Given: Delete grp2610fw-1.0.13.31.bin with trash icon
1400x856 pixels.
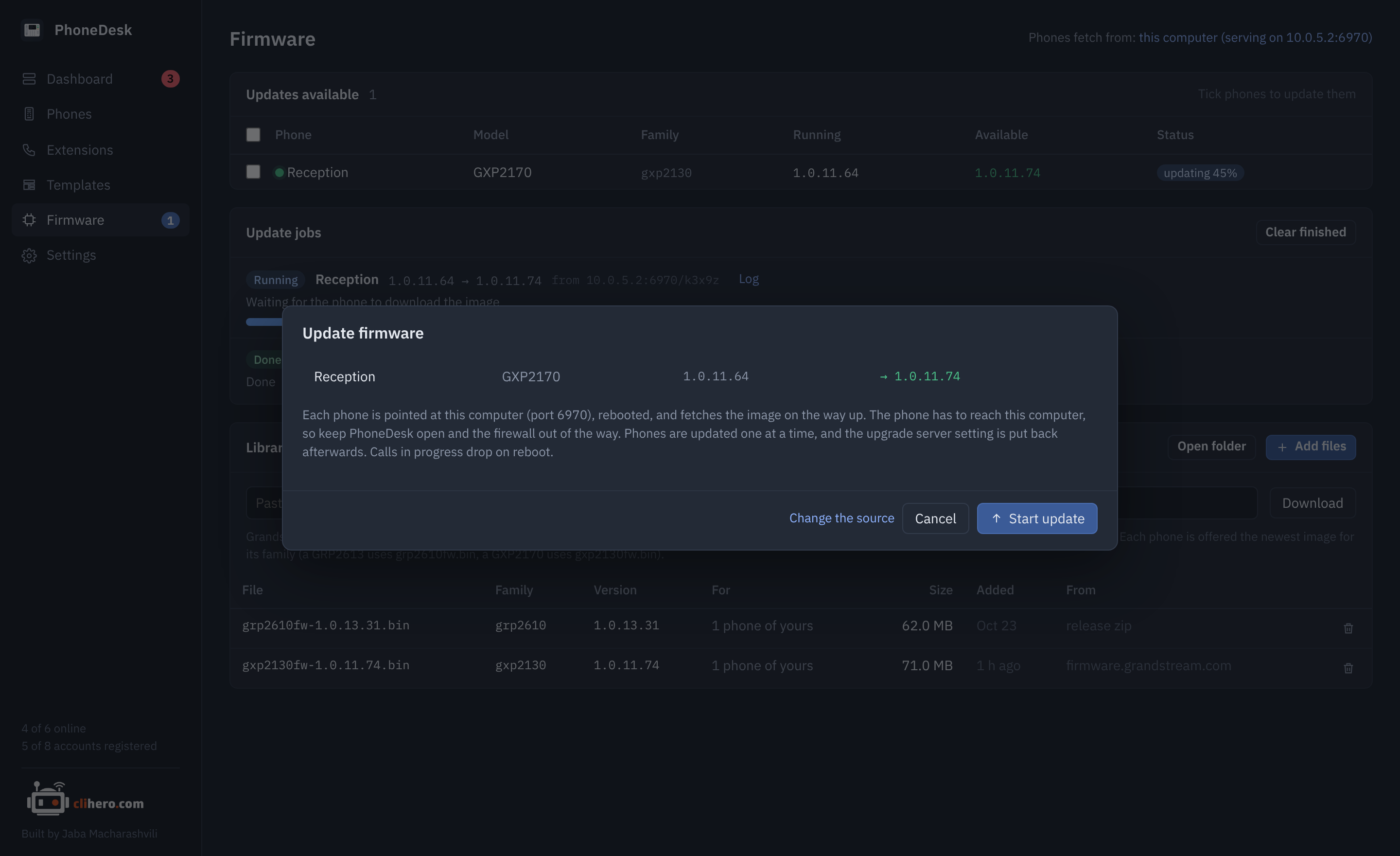Looking at the screenshot, I should click(1347, 627).
